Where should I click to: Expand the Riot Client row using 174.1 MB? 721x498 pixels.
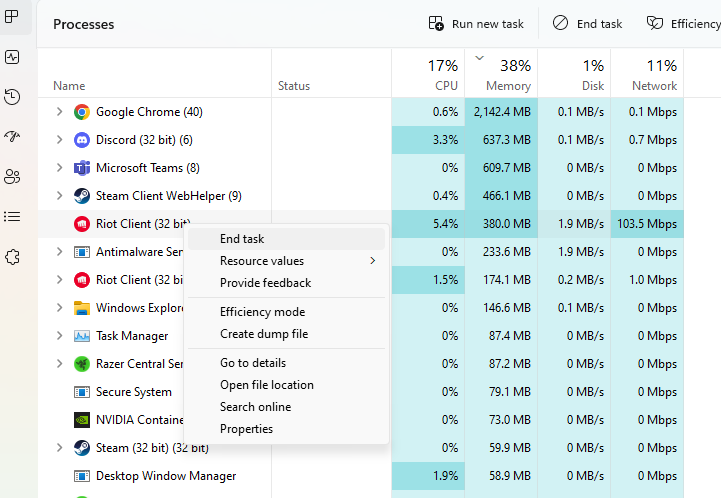click(59, 280)
